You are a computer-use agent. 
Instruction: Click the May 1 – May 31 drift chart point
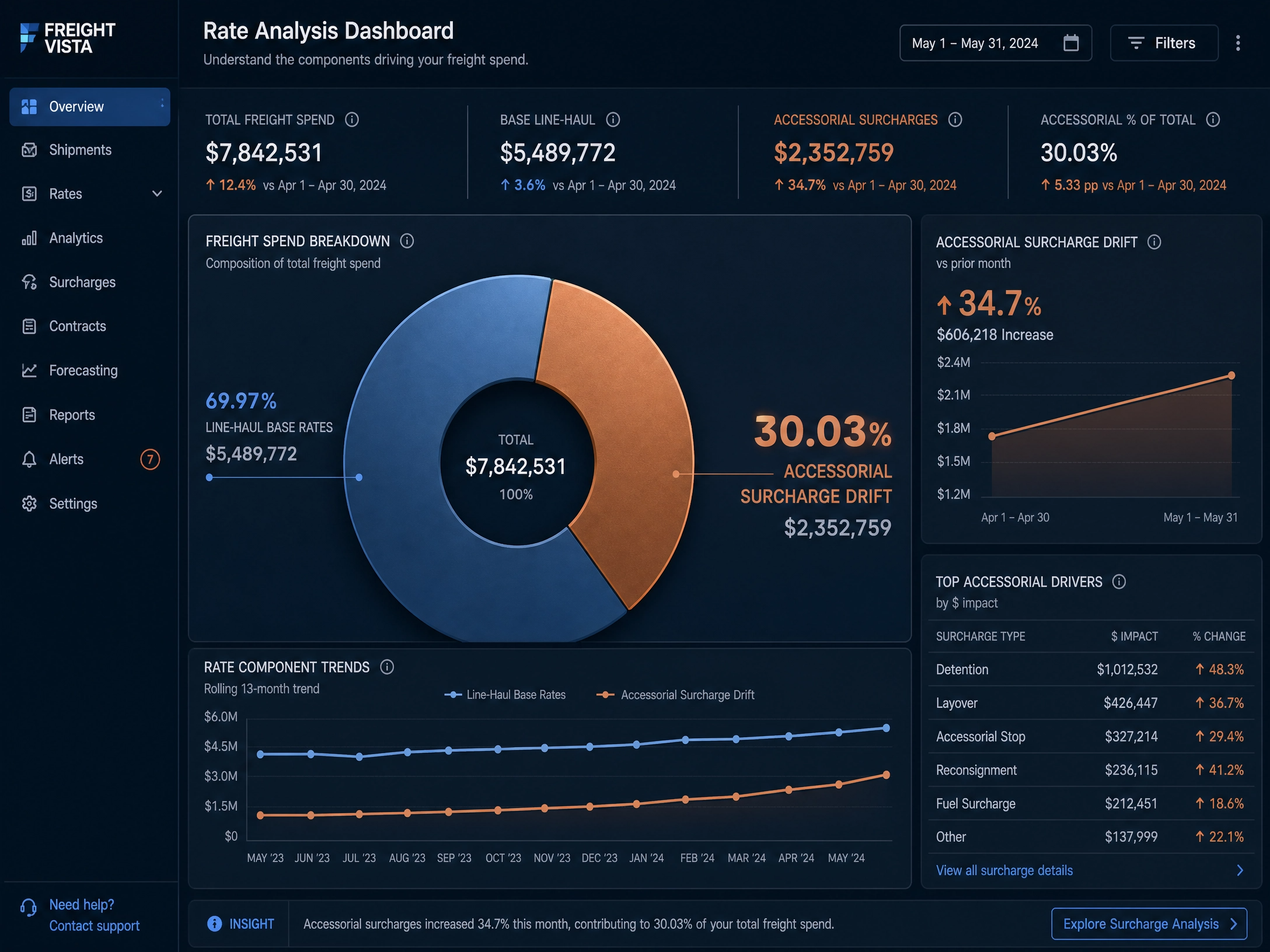pyautogui.click(x=1231, y=376)
